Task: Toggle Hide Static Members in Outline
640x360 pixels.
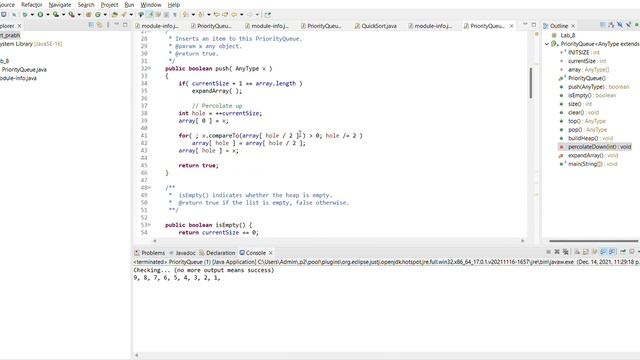Action: pyautogui.click(x=629, y=25)
